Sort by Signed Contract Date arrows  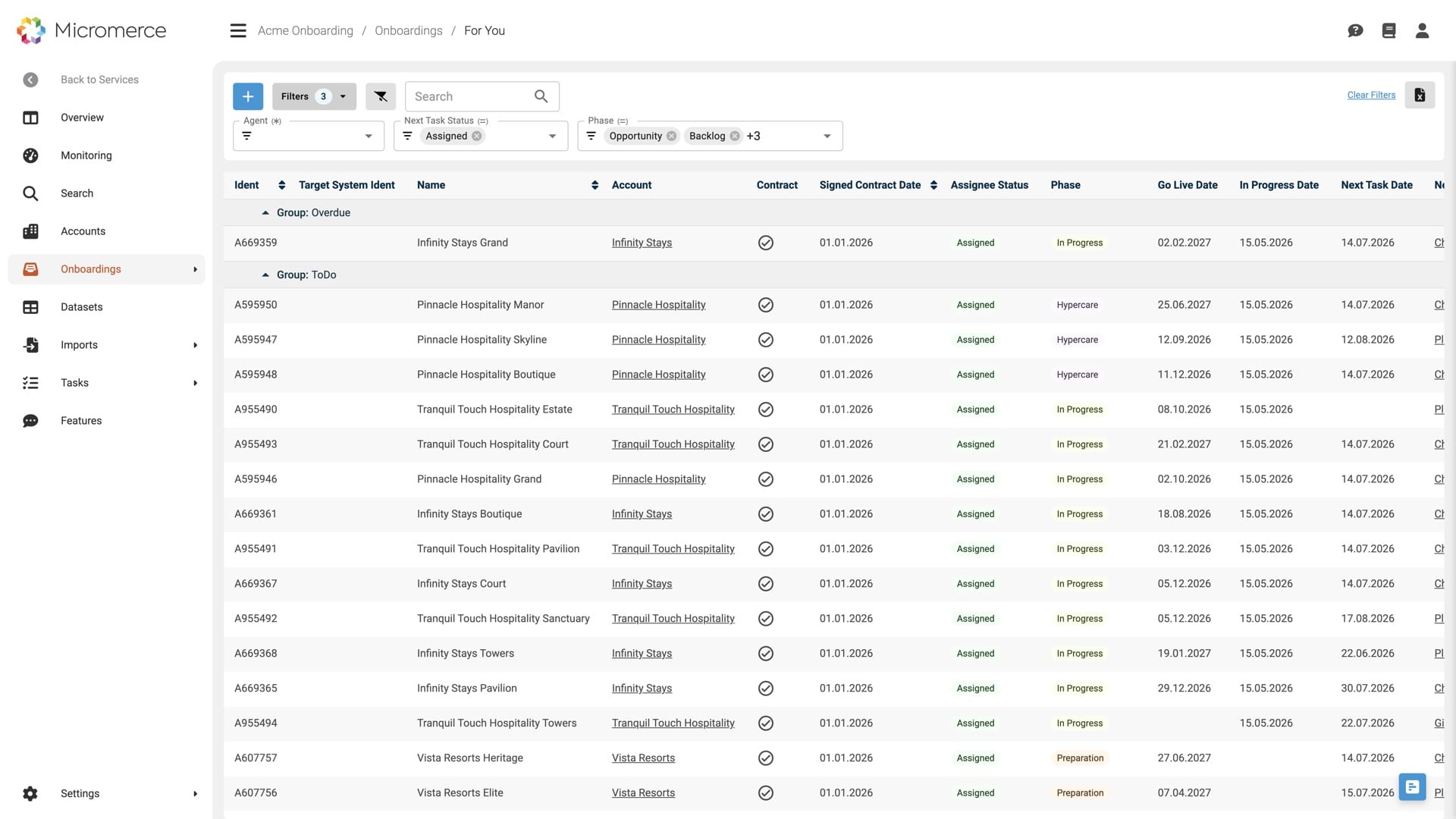point(934,185)
